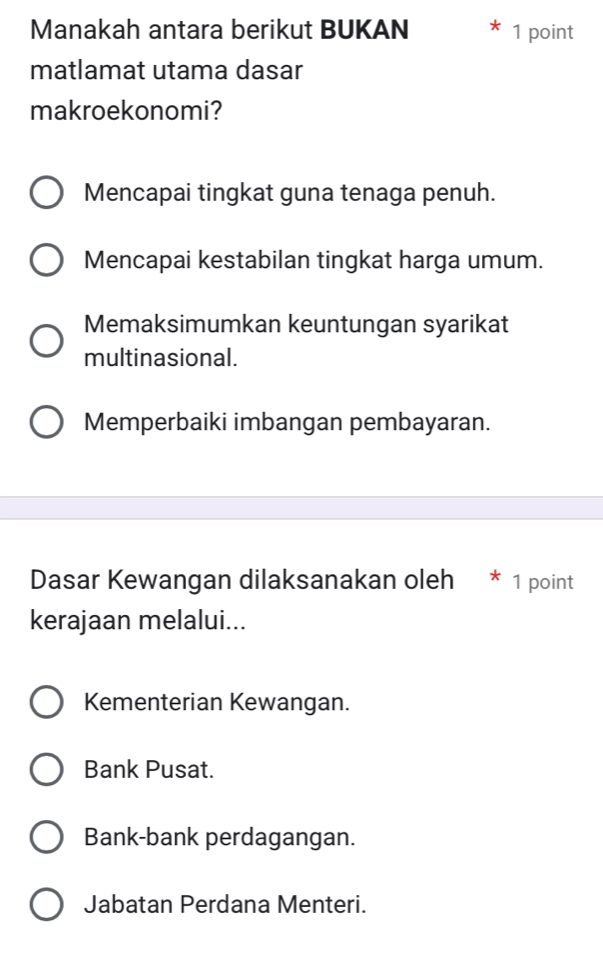Click the 'Bank Pusat.' option text
603x974 pixels.
click(150, 771)
